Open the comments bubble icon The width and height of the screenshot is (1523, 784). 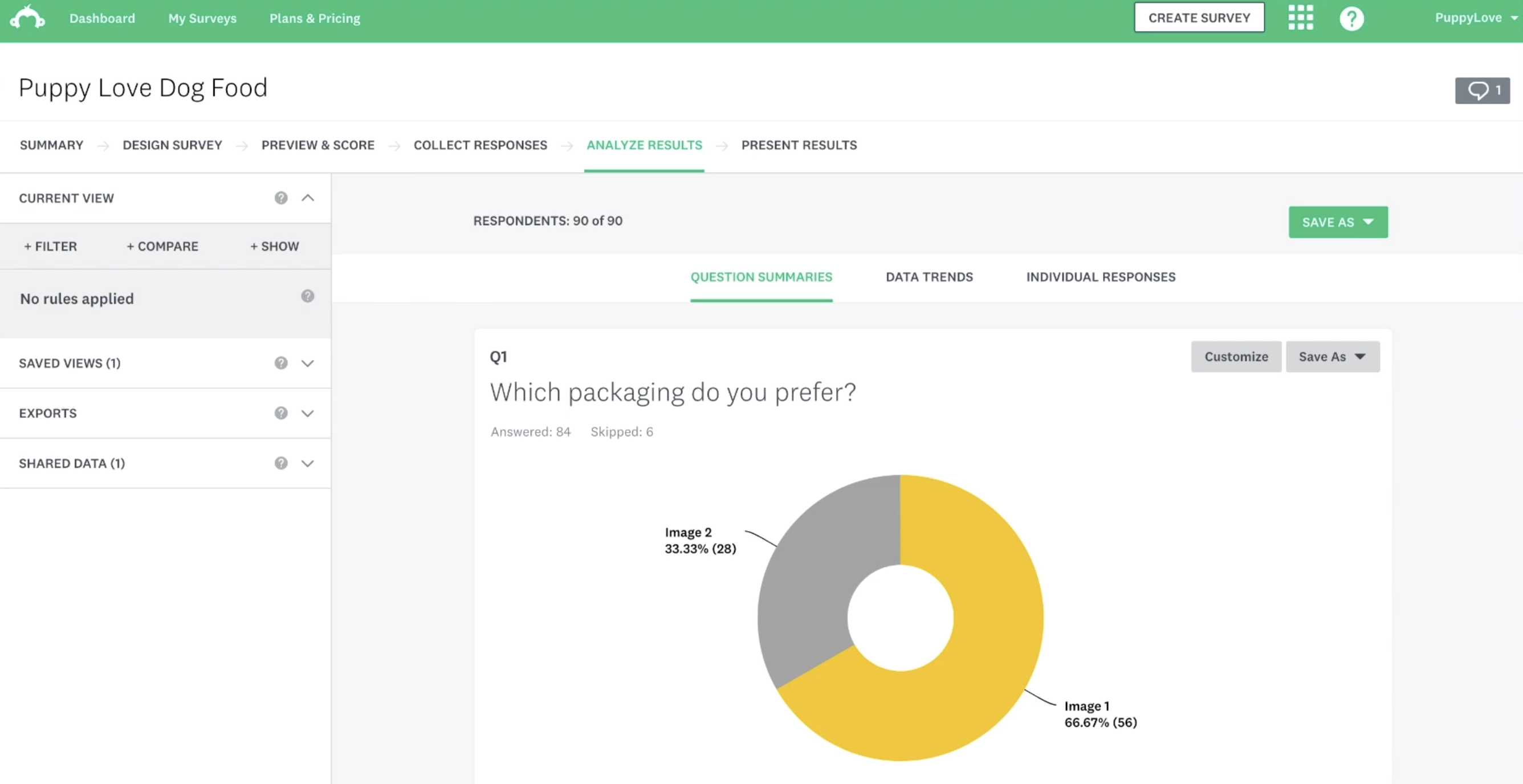point(1481,91)
